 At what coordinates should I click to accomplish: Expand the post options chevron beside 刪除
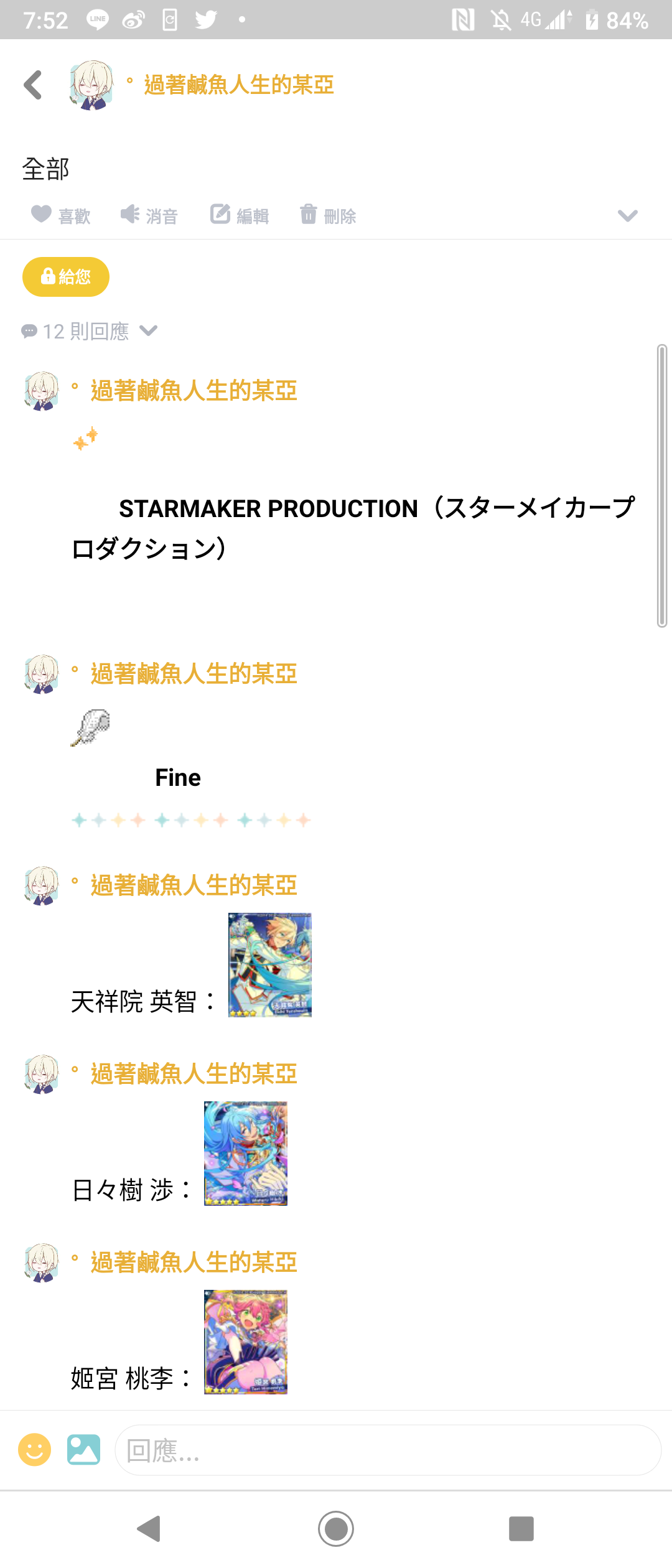[x=627, y=215]
